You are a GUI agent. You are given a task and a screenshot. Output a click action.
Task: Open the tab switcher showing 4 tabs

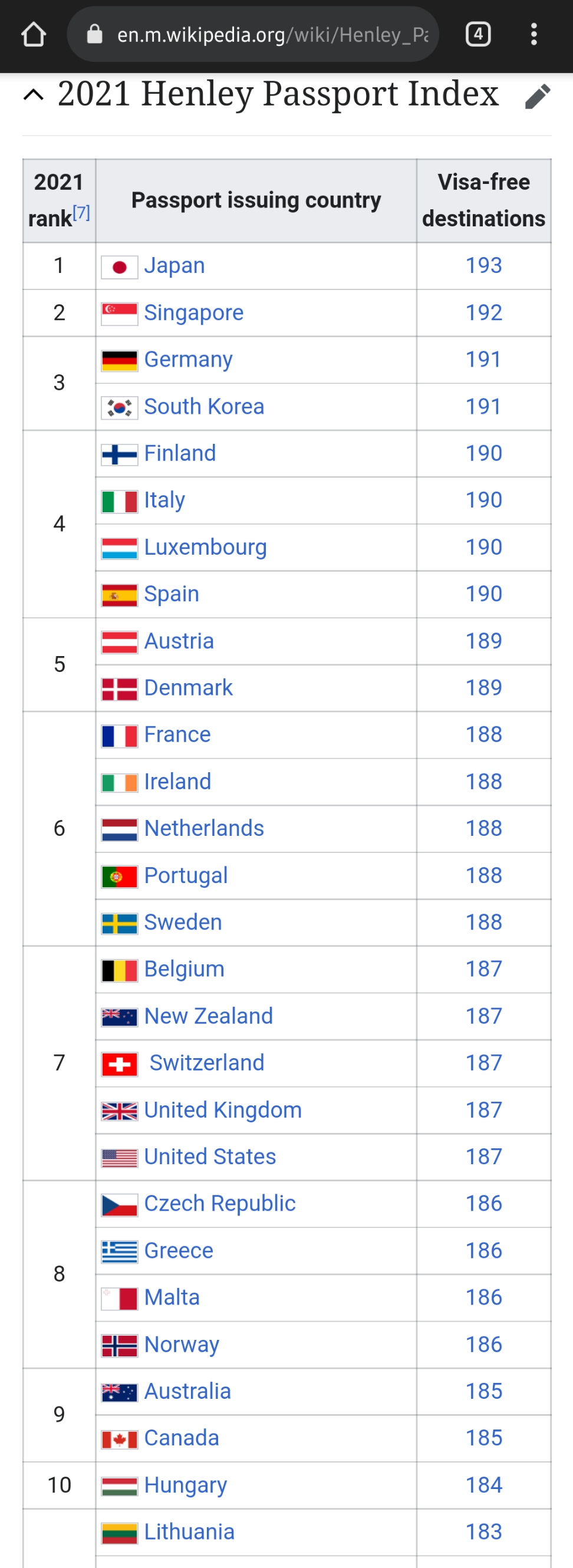click(478, 34)
